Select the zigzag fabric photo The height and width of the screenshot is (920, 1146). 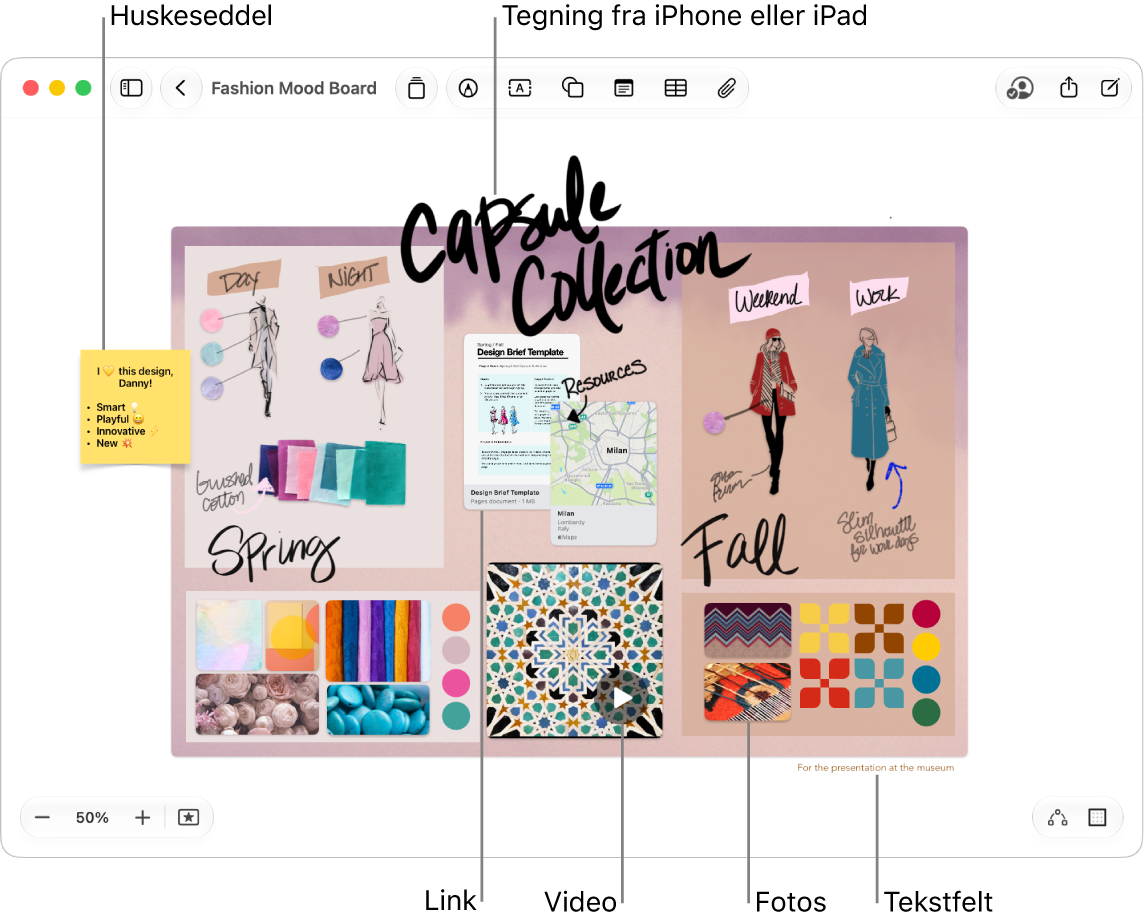point(748,630)
